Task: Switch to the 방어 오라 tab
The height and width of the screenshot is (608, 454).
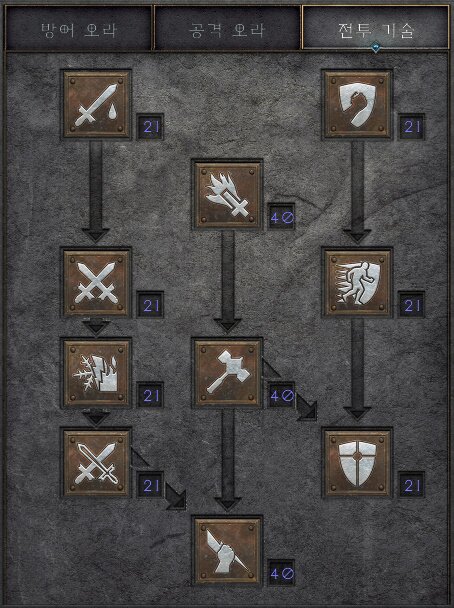Action: [x=79, y=29]
